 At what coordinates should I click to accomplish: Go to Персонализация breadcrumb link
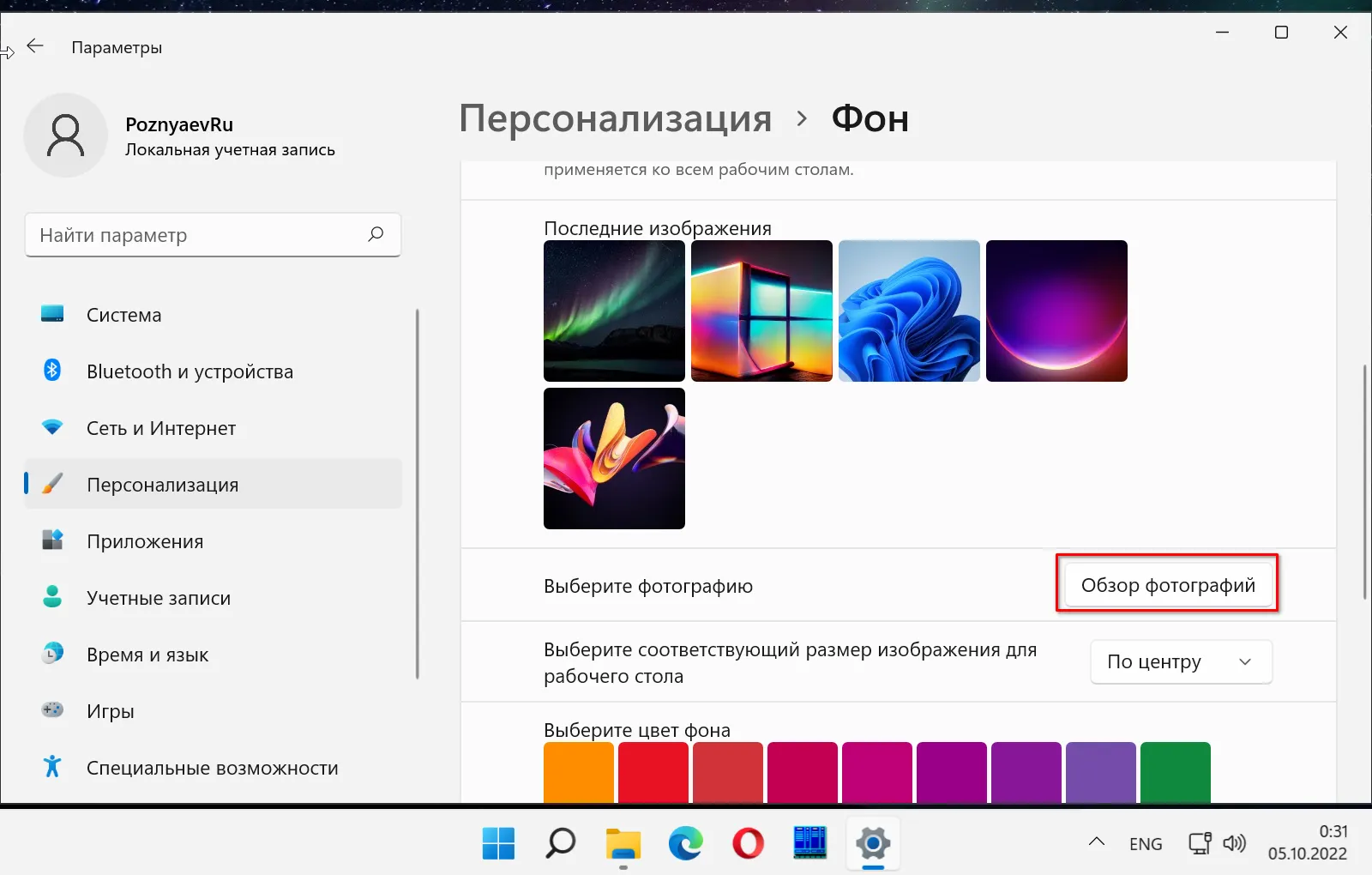[x=615, y=118]
